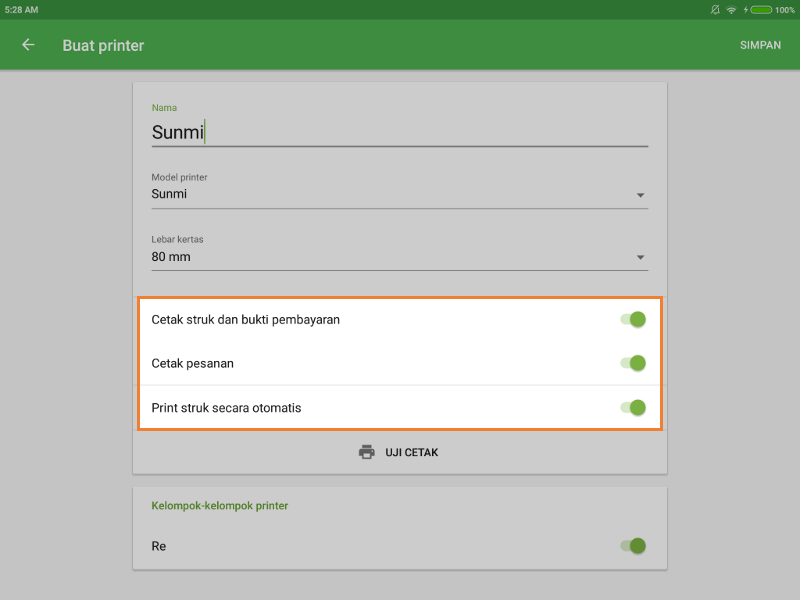800x600 pixels.
Task: Toggle Print struk secara otomatis off
Action: (x=633, y=408)
